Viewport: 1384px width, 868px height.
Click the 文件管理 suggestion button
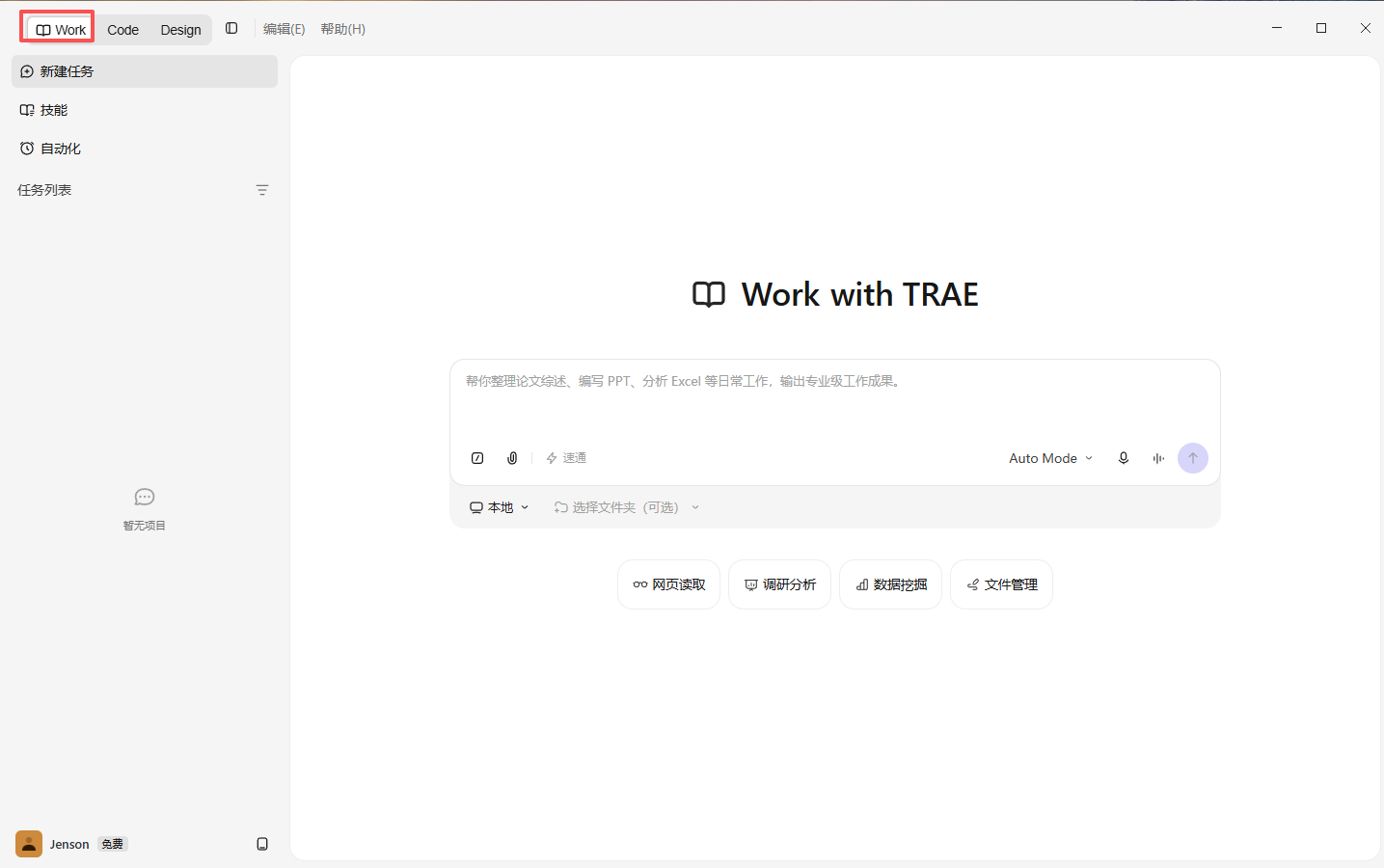coord(1001,584)
